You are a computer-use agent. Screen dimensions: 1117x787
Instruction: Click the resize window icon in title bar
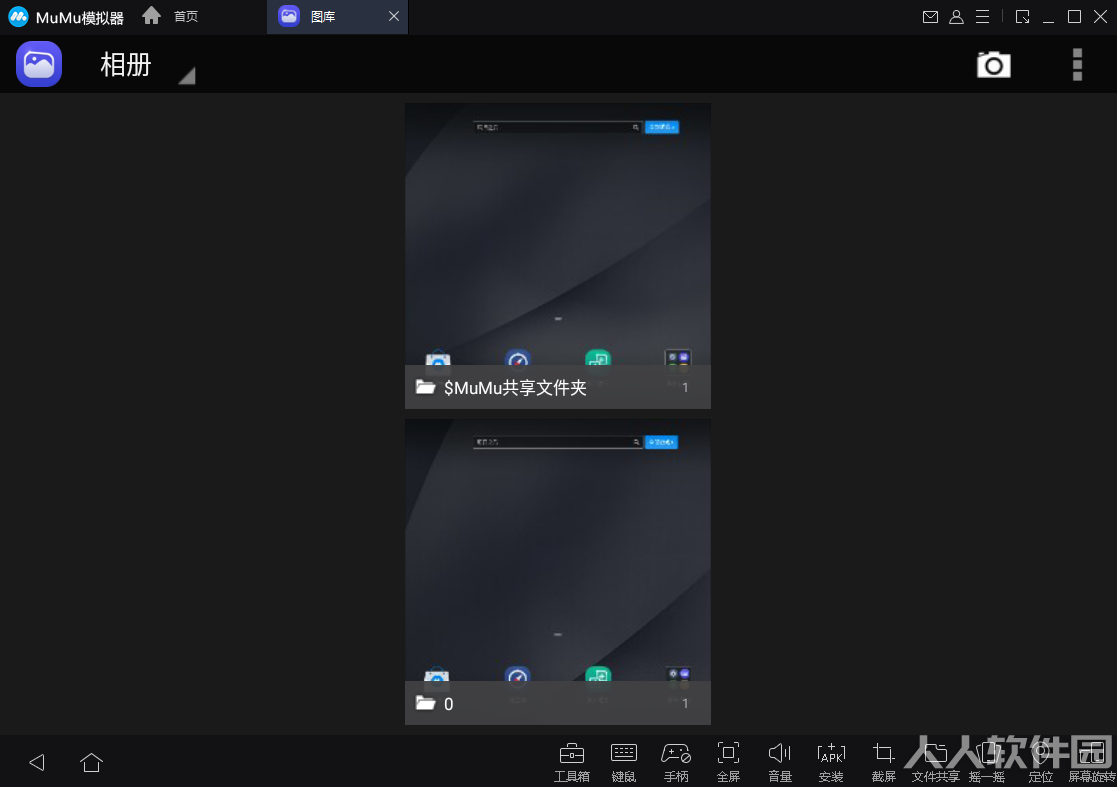(x=1022, y=16)
